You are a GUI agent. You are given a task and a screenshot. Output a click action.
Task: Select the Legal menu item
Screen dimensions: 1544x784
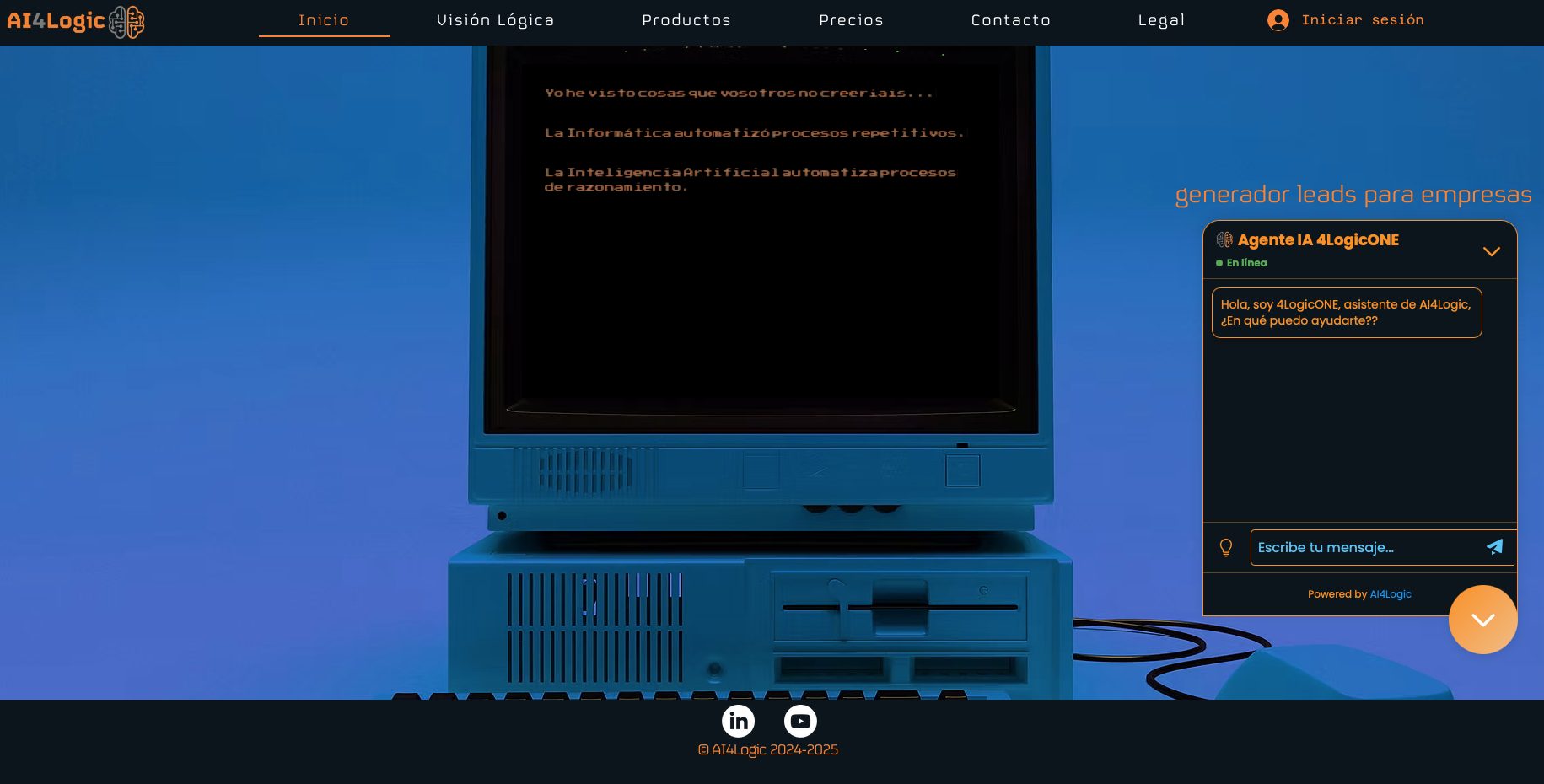(x=1161, y=20)
